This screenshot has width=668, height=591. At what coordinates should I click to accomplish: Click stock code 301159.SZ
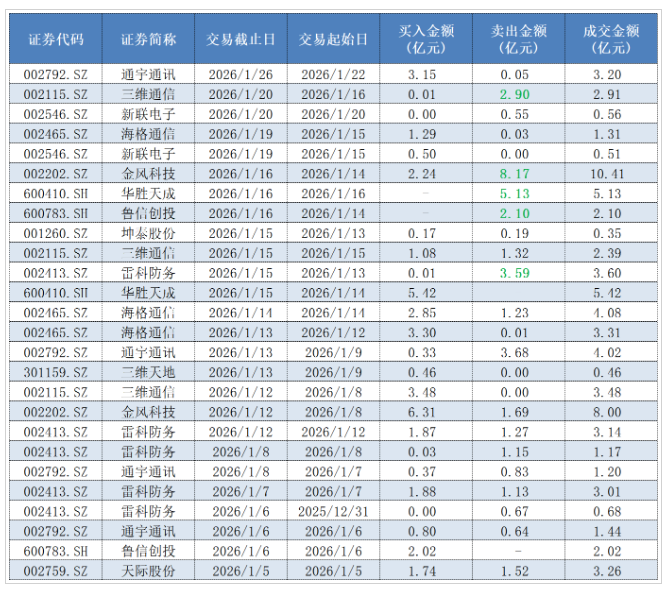pos(56,372)
